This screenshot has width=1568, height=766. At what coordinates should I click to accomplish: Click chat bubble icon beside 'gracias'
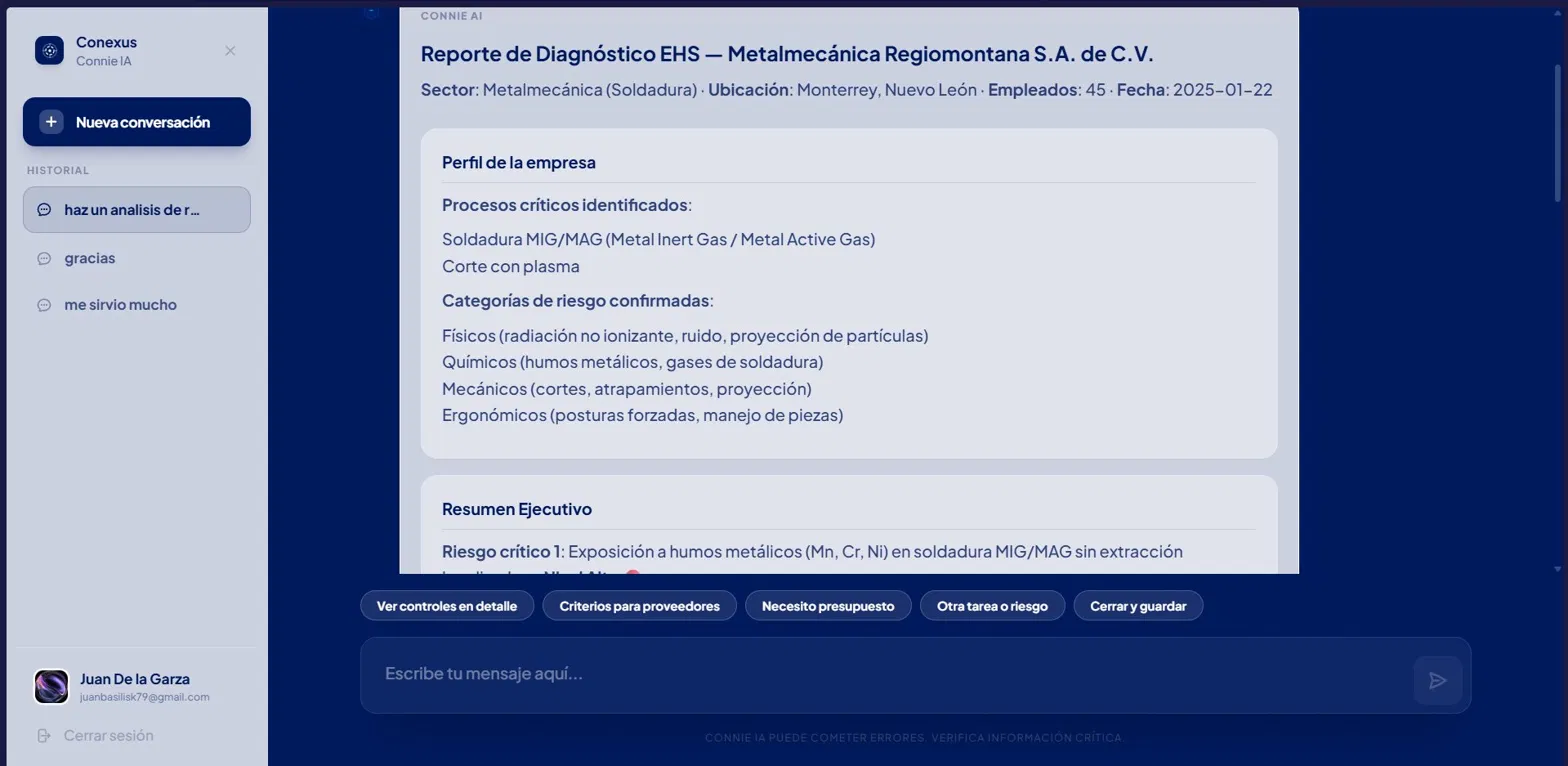click(x=44, y=258)
